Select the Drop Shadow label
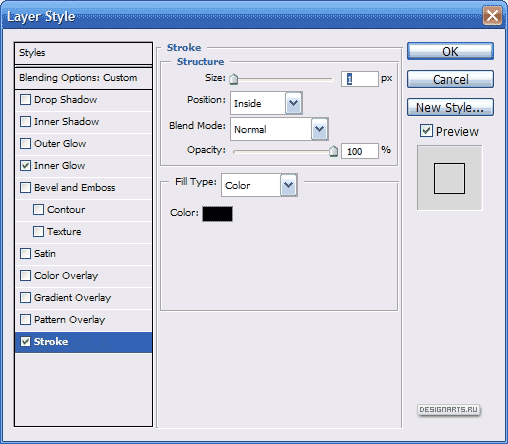Screen dimensions: 508x444 point(66,100)
